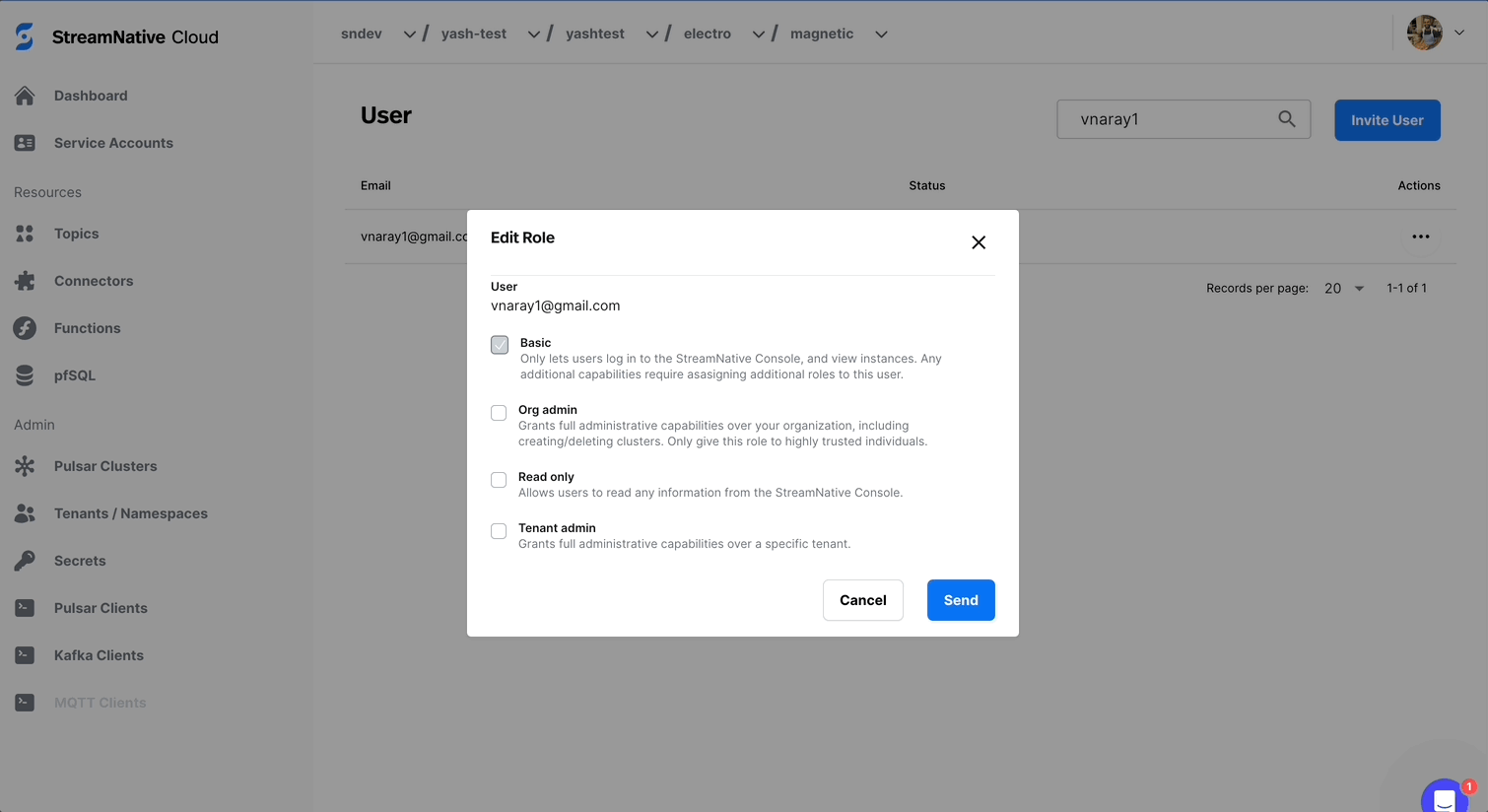Enable the Org admin role checkbox
The height and width of the screenshot is (812, 1488).
[499, 413]
